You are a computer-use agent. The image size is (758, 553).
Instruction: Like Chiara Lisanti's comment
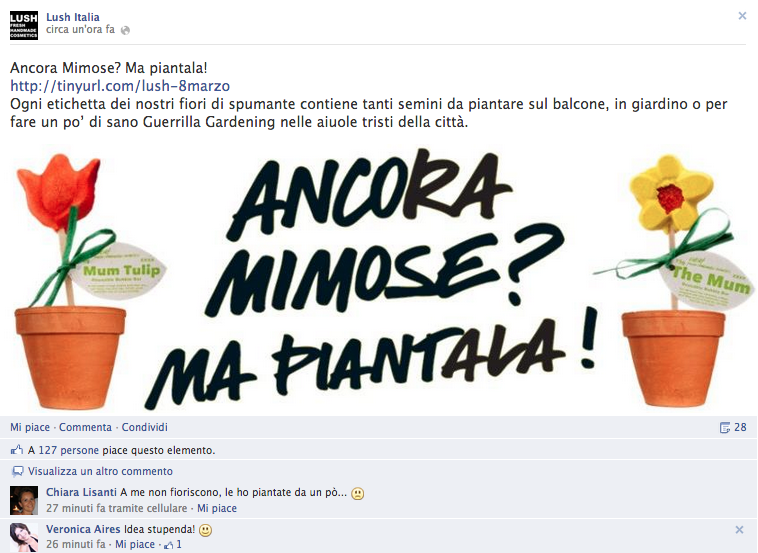click(217, 509)
